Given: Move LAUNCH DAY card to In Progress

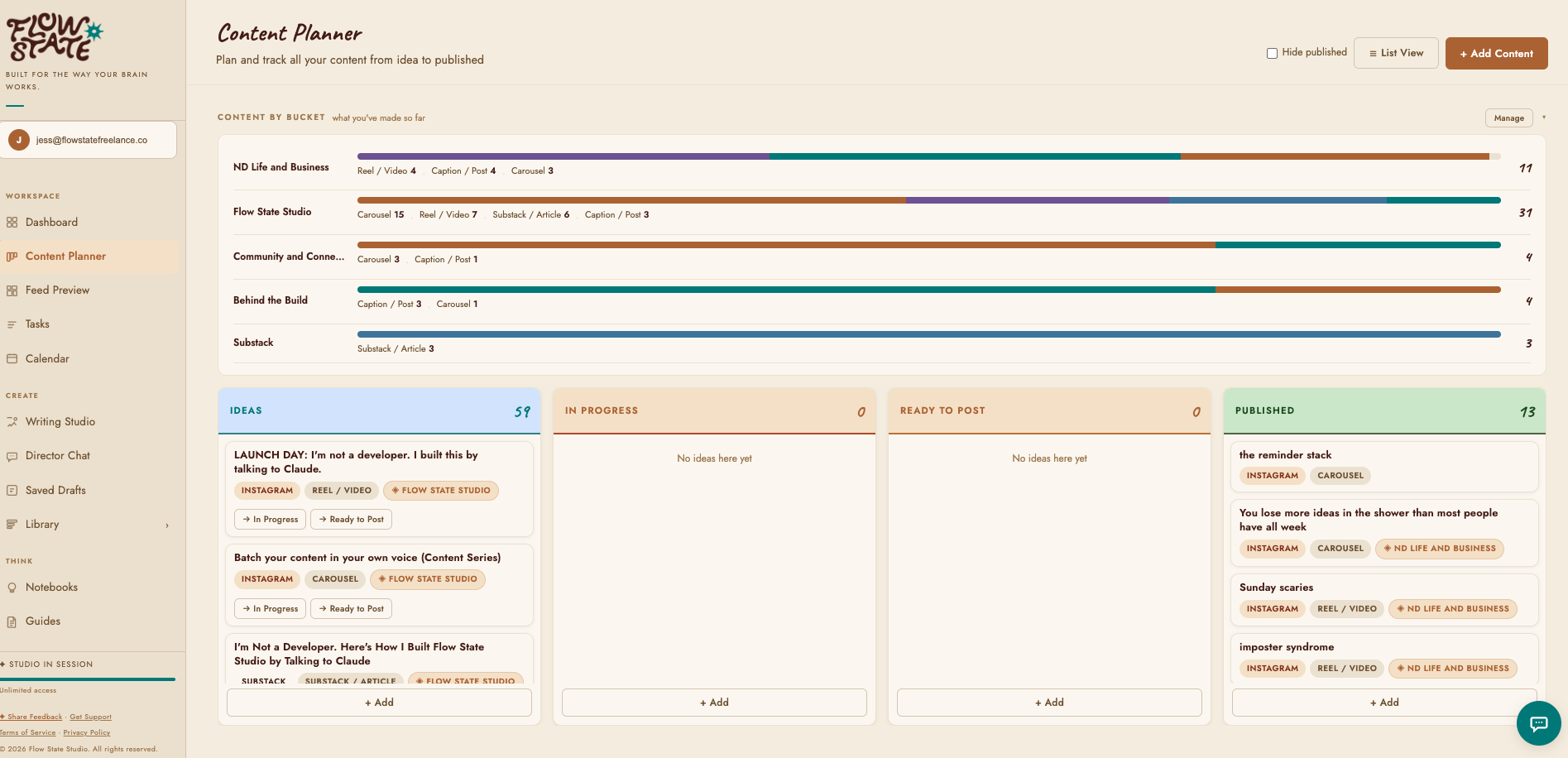Looking at the screenshot, I should tap(271, 520).
